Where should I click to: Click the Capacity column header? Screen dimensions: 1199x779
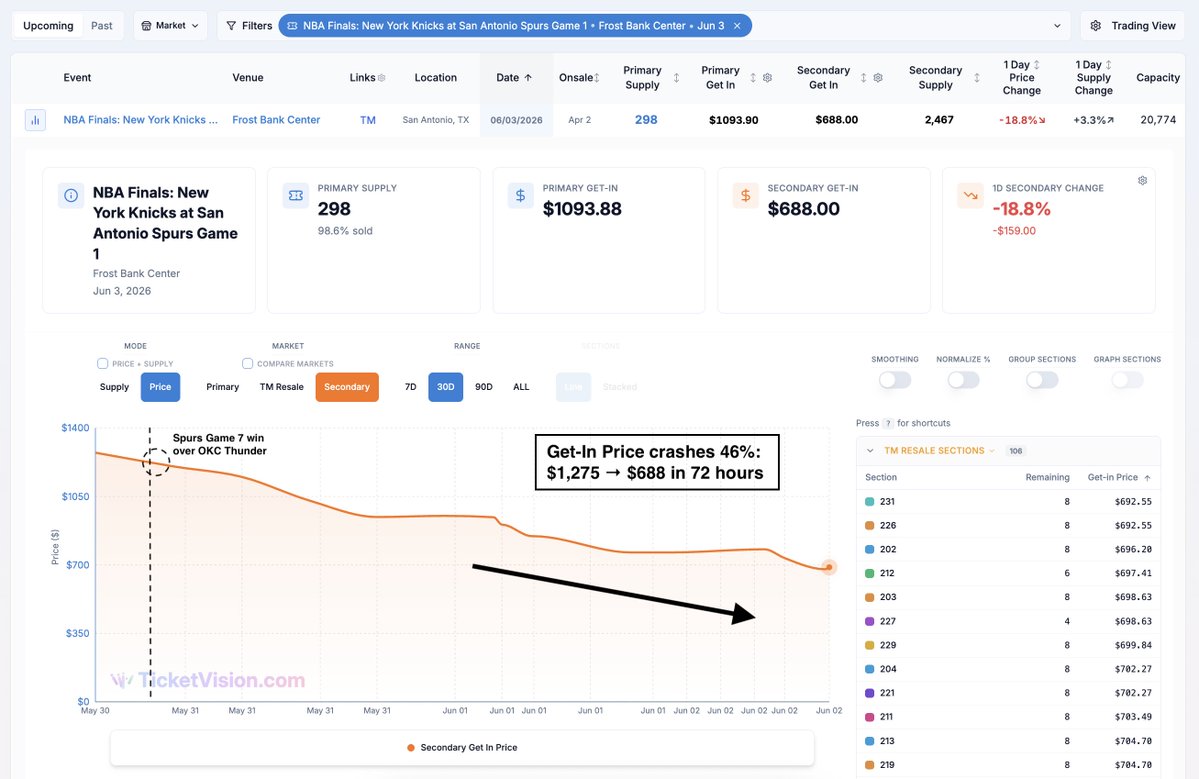1158,78
